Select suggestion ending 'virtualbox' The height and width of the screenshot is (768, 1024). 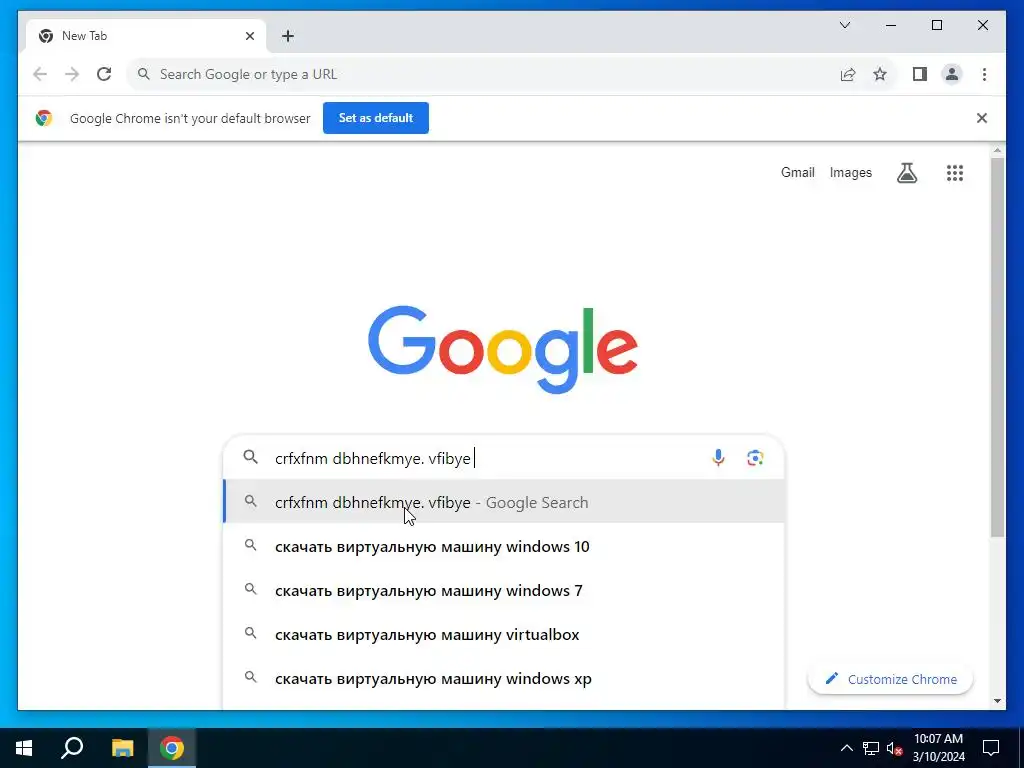tap(504, 634)
